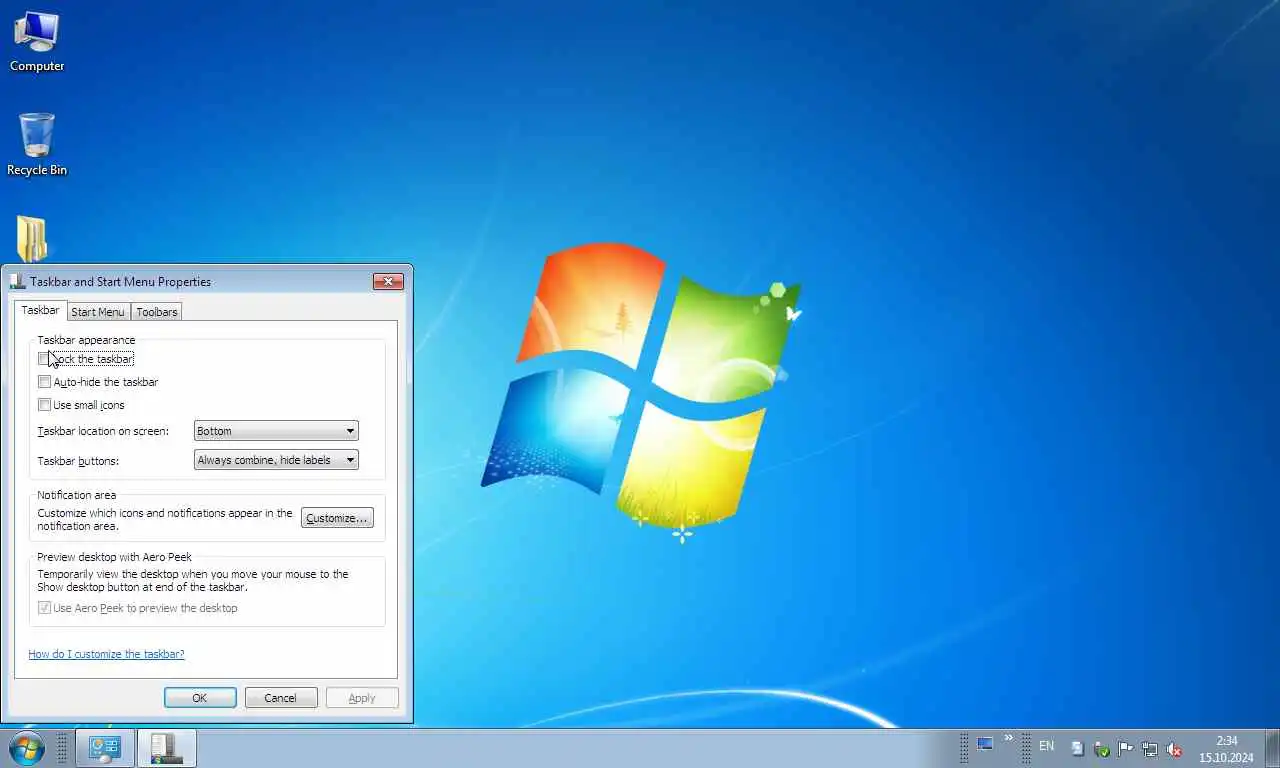This screenshot has height=768, width=1280.
Task: Open the Taskbar buttons combine dropdown
Action: pos(276,460)
